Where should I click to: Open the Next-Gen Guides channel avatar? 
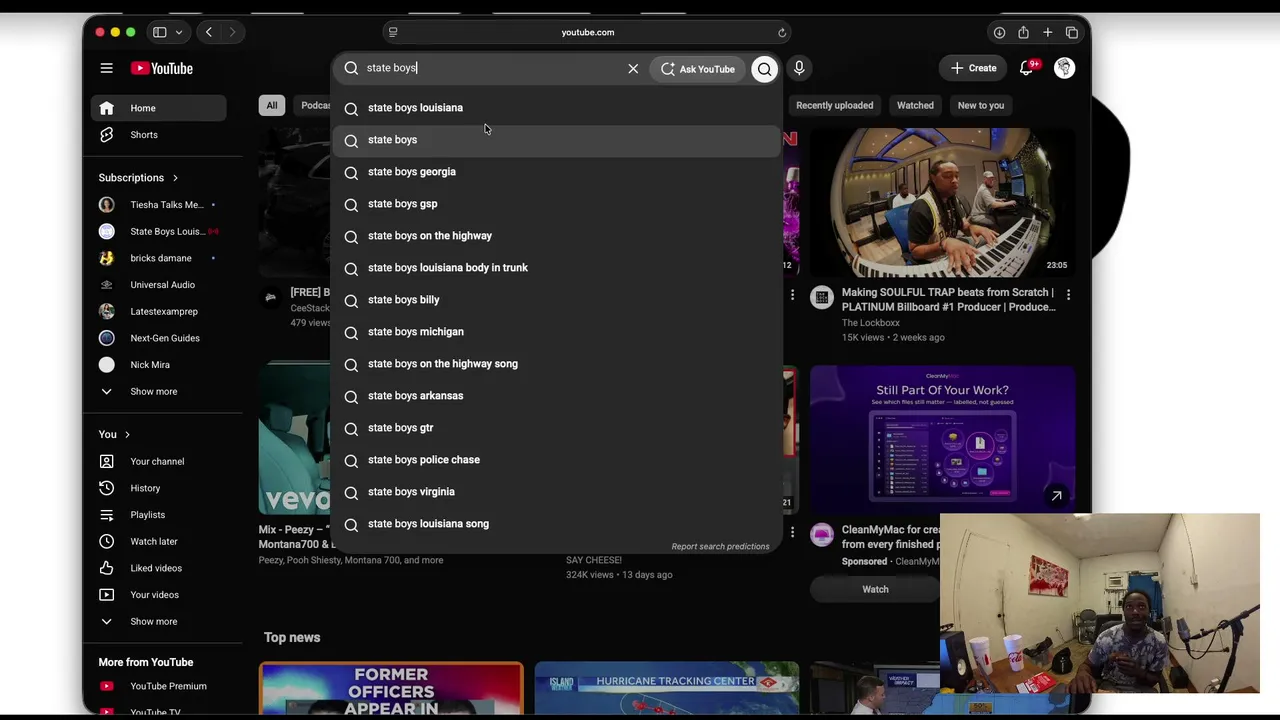107,338
